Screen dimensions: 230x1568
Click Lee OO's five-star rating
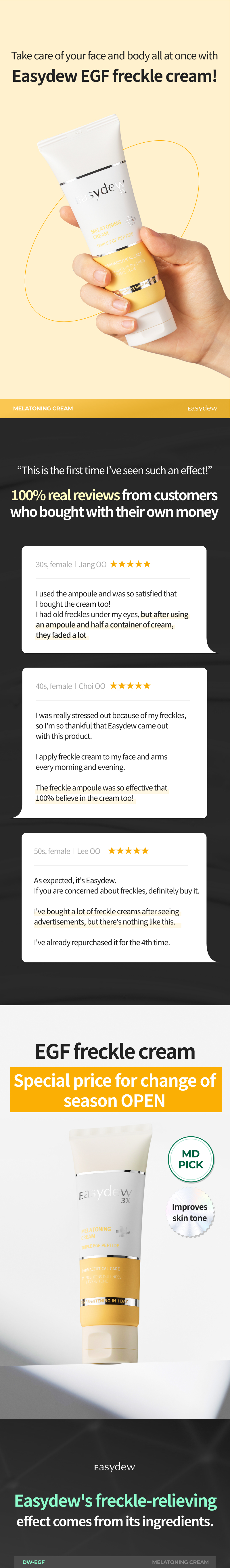(x=128, y=850)
